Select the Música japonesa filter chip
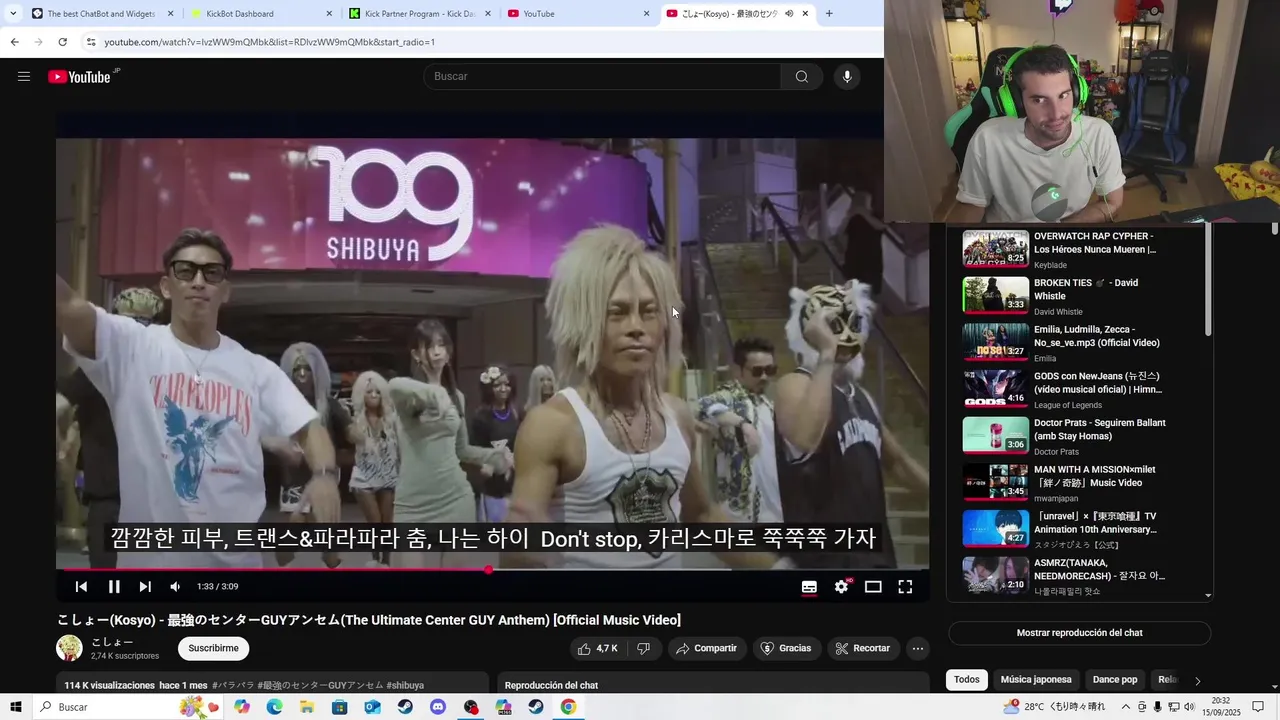Screen dimensions: 1280x720 1035,680
